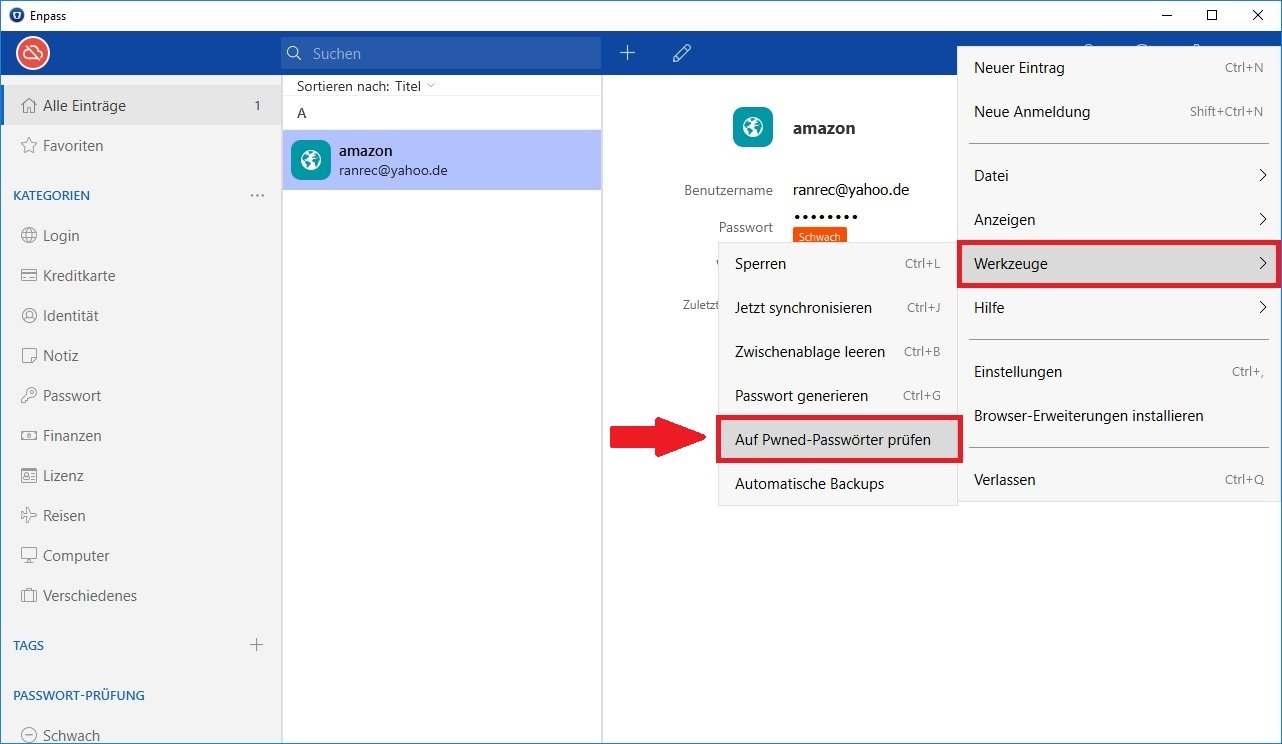Choose Neue Anmeldung from the menu
Viewport: 1282px width, 744px height.
(1120, 112)
